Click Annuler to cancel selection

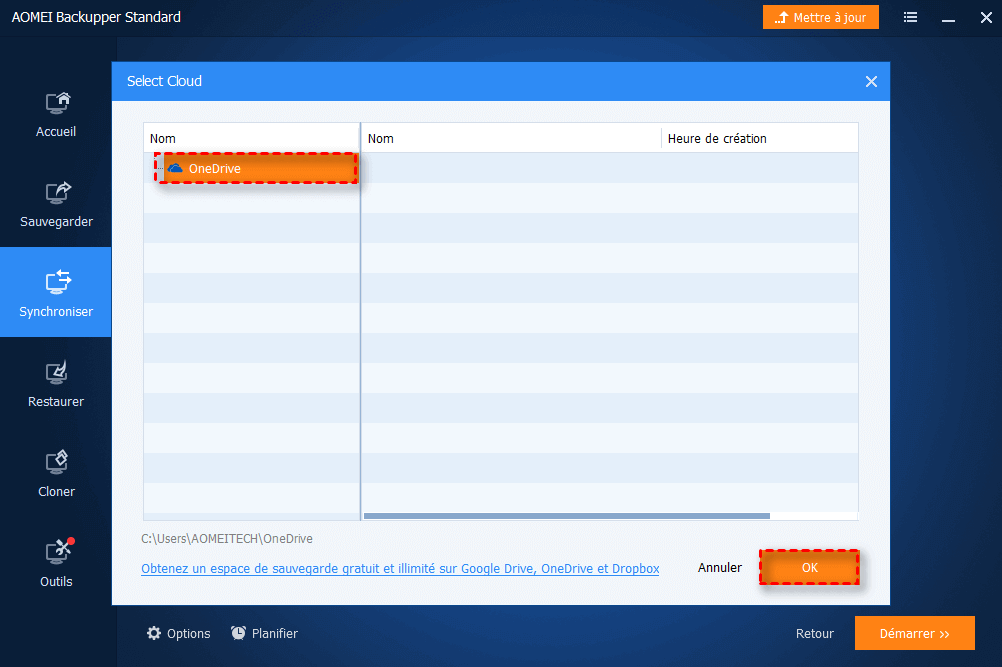coord(720,567)
